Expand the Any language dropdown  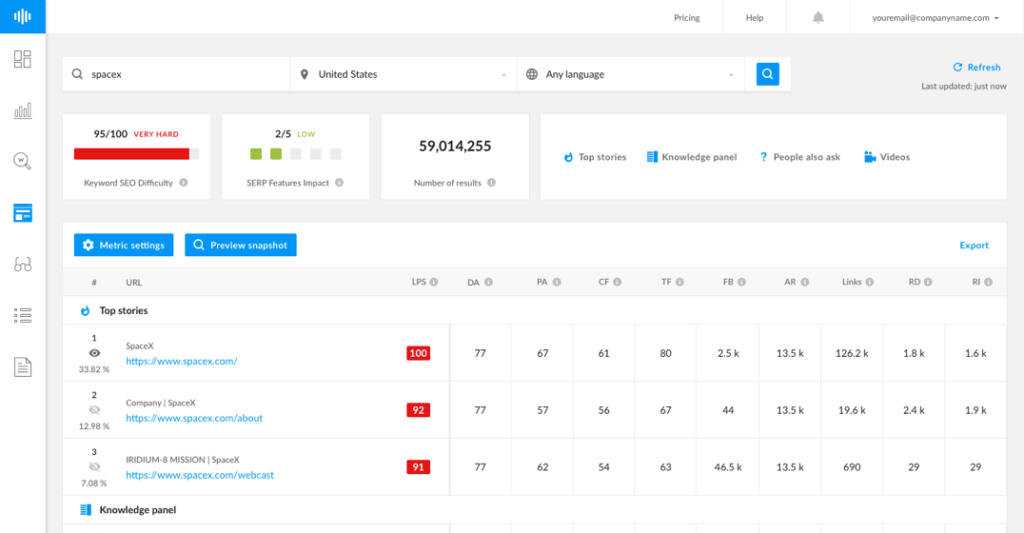pyautogui.click(x=631, y=74)
